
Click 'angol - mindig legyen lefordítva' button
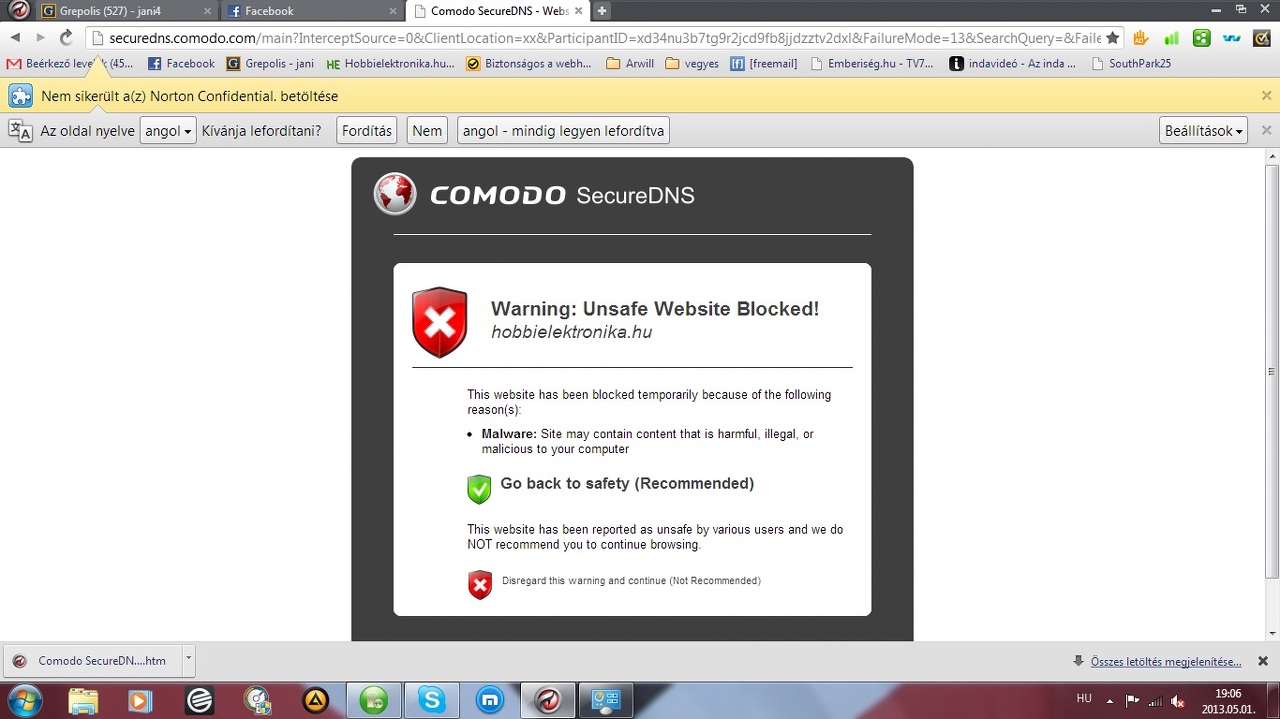[x=563, y=131]
